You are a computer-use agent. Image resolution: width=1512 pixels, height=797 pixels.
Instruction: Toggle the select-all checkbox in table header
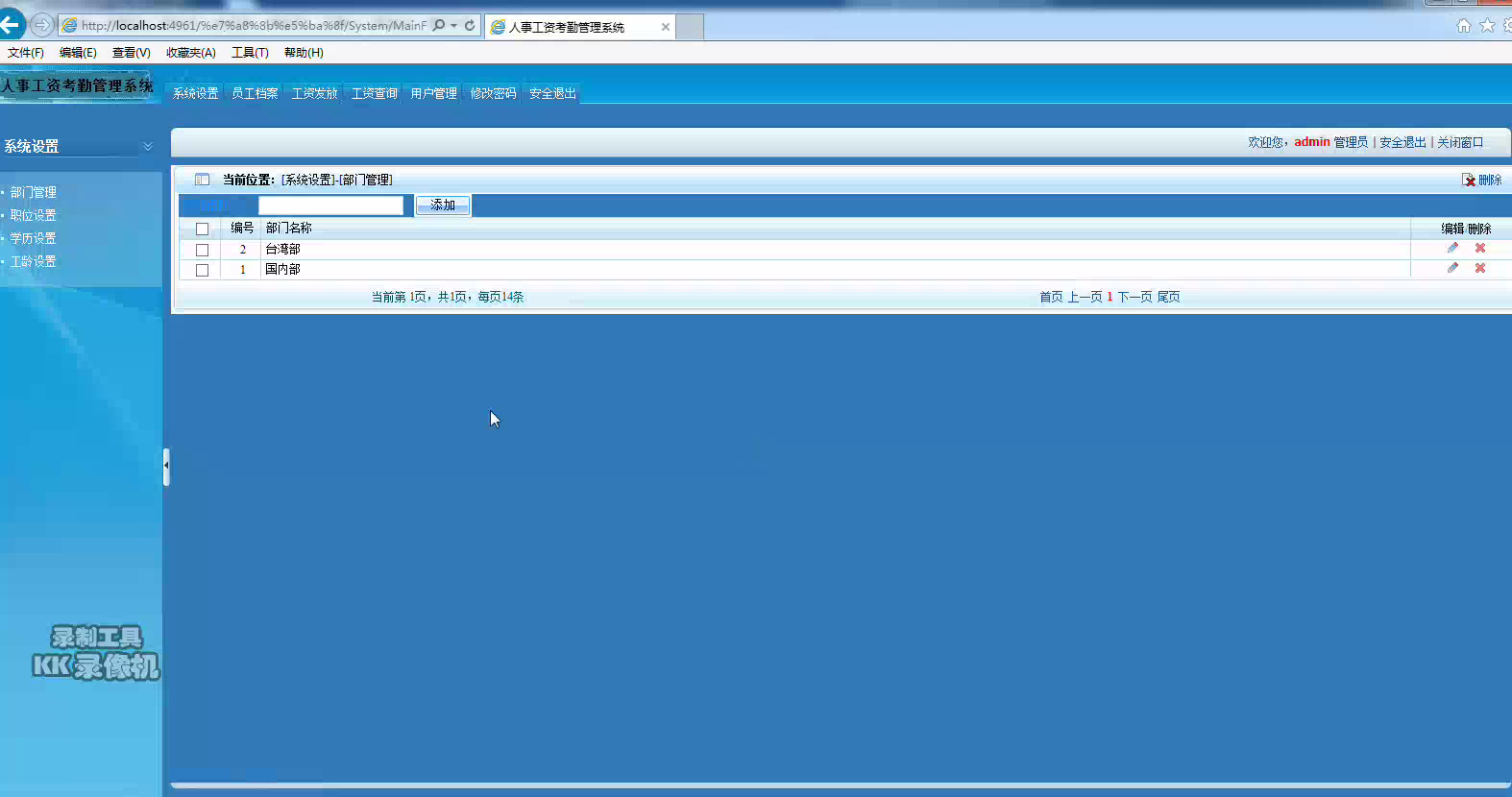point(202,229)
